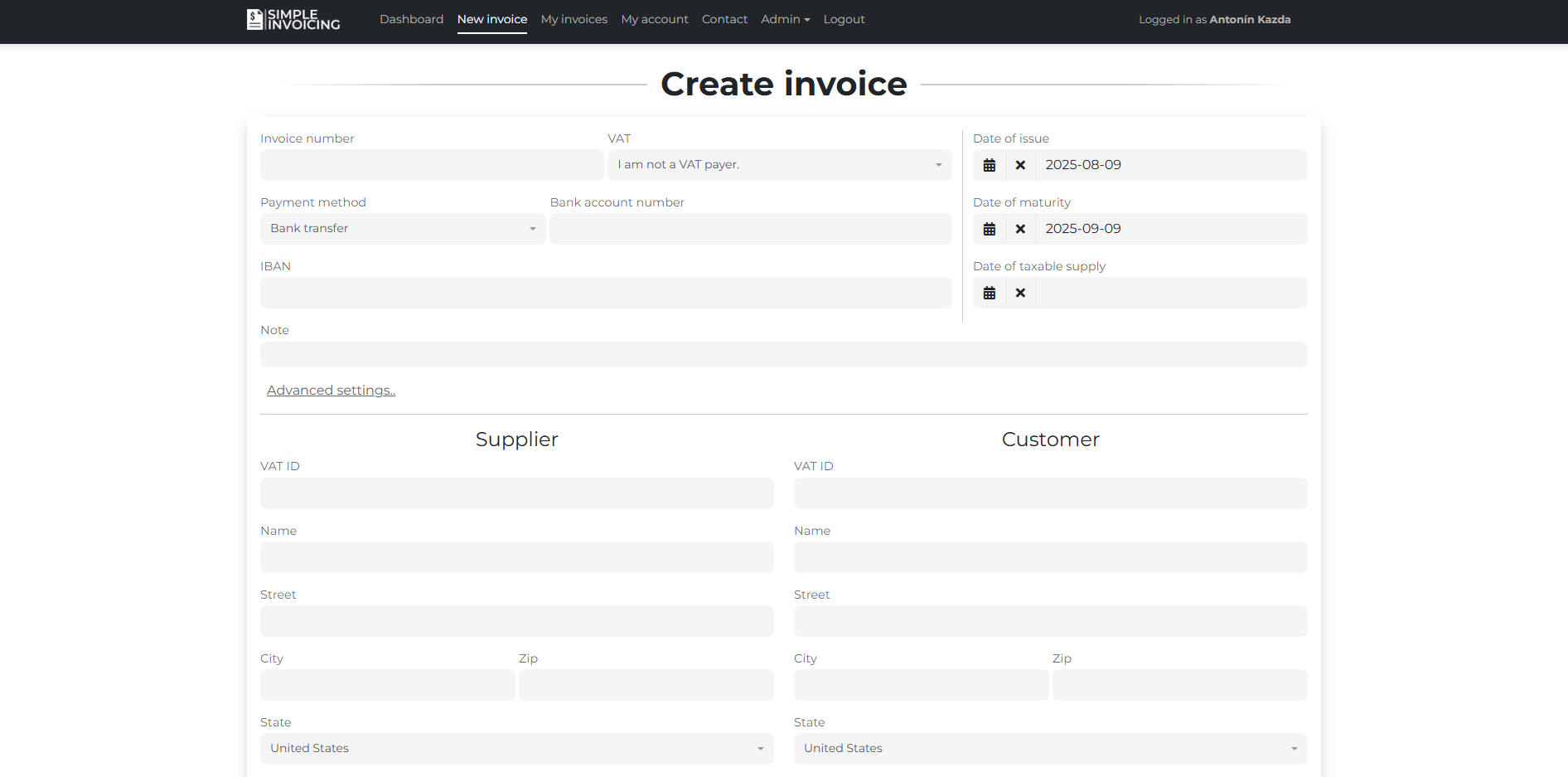Expand the Admin menu
This screenshot has height=777, width=1568.
point(785,19)
